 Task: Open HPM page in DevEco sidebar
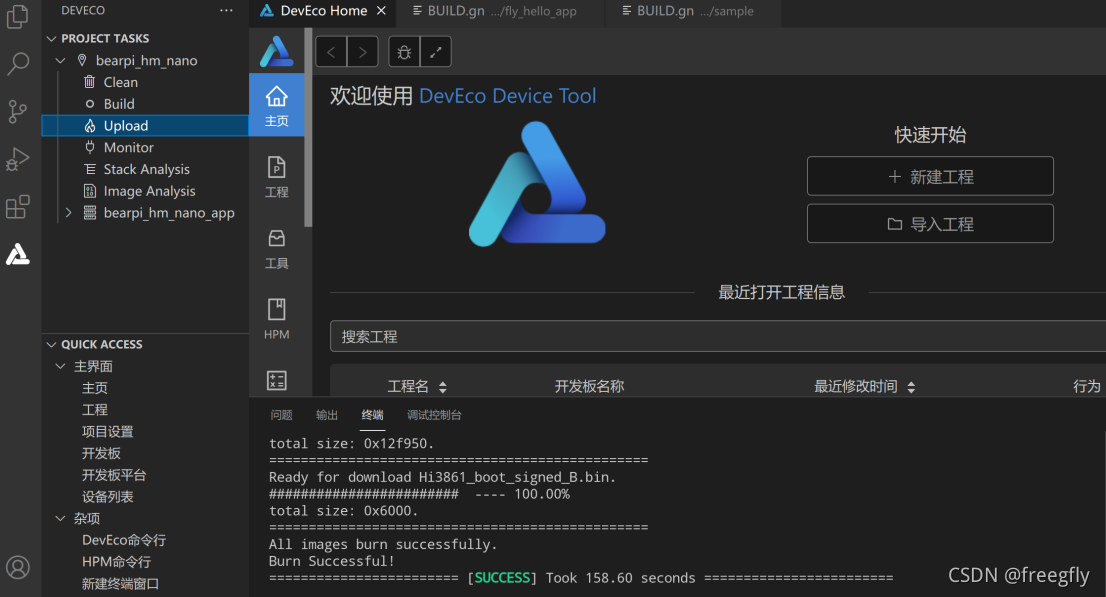pos(276,319)
